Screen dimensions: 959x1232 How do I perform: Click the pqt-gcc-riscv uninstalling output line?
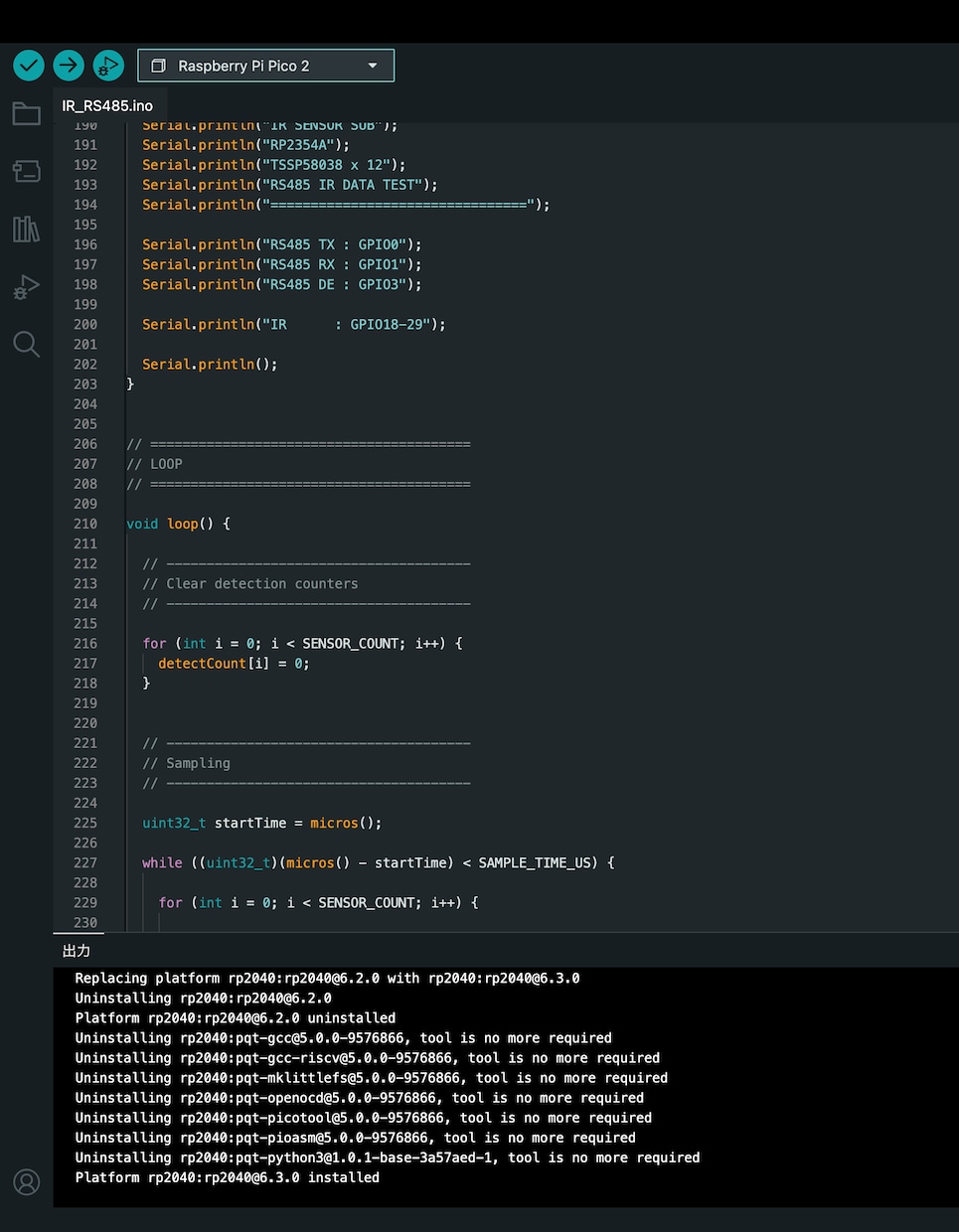pos(367,1058)
